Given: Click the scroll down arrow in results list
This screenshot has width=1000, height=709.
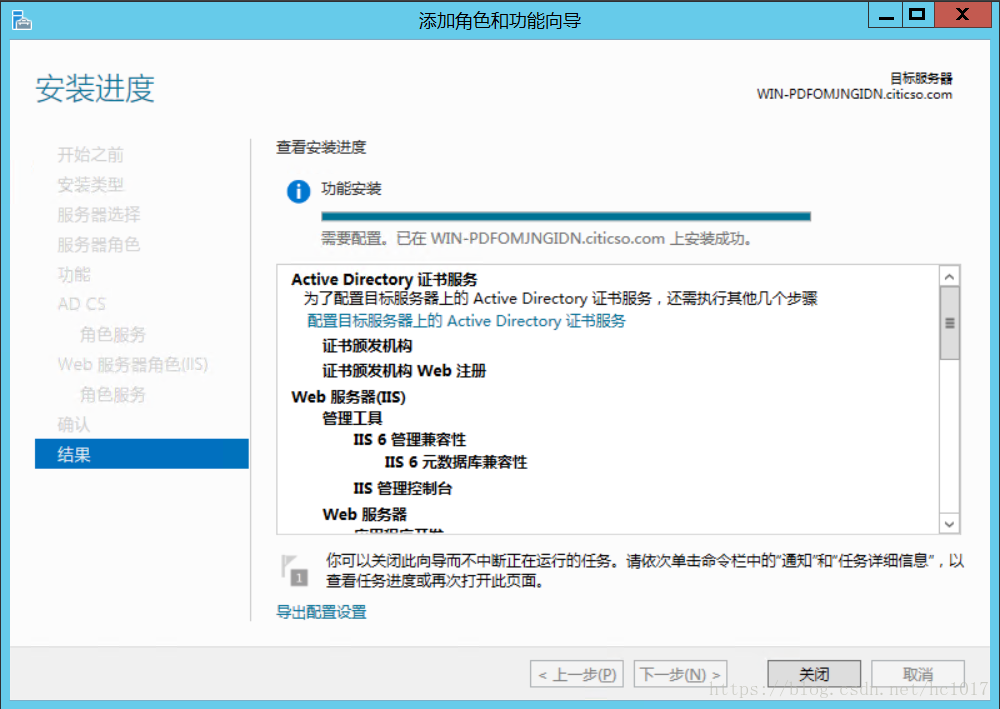Looking at the screenshot, I should point(949,524).
